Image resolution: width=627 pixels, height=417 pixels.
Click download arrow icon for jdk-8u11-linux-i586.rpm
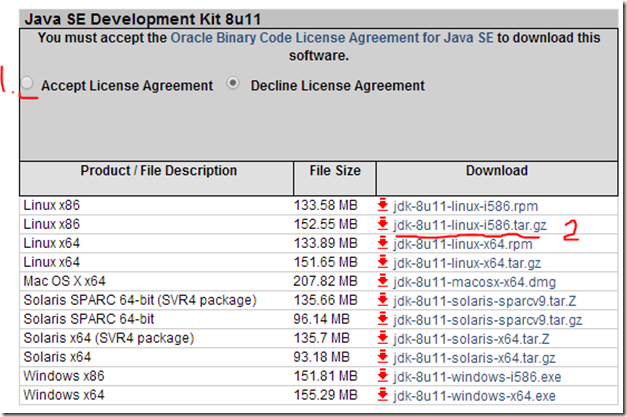point(383,205)
